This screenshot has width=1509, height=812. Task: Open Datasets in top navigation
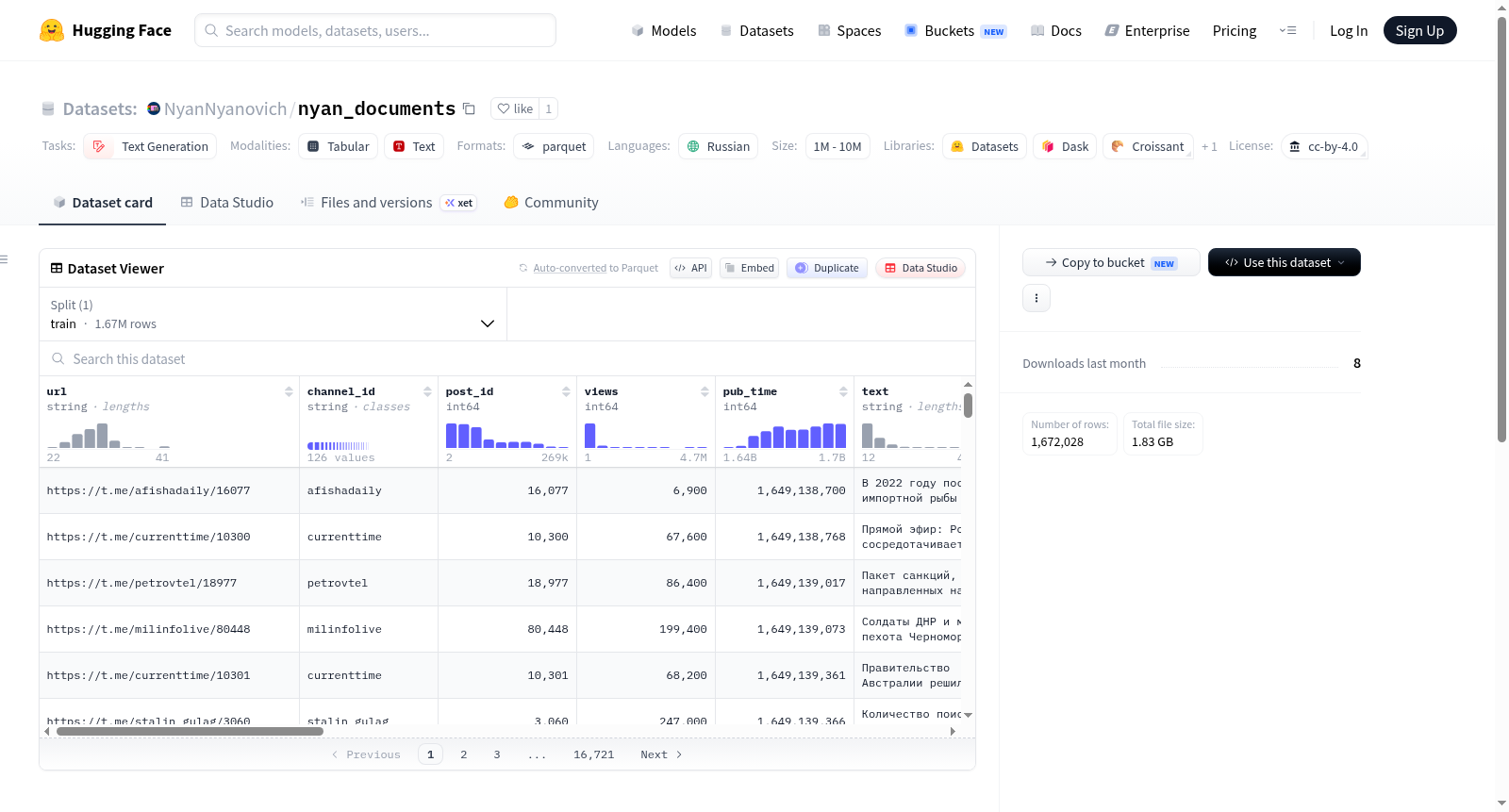[757, 30]
